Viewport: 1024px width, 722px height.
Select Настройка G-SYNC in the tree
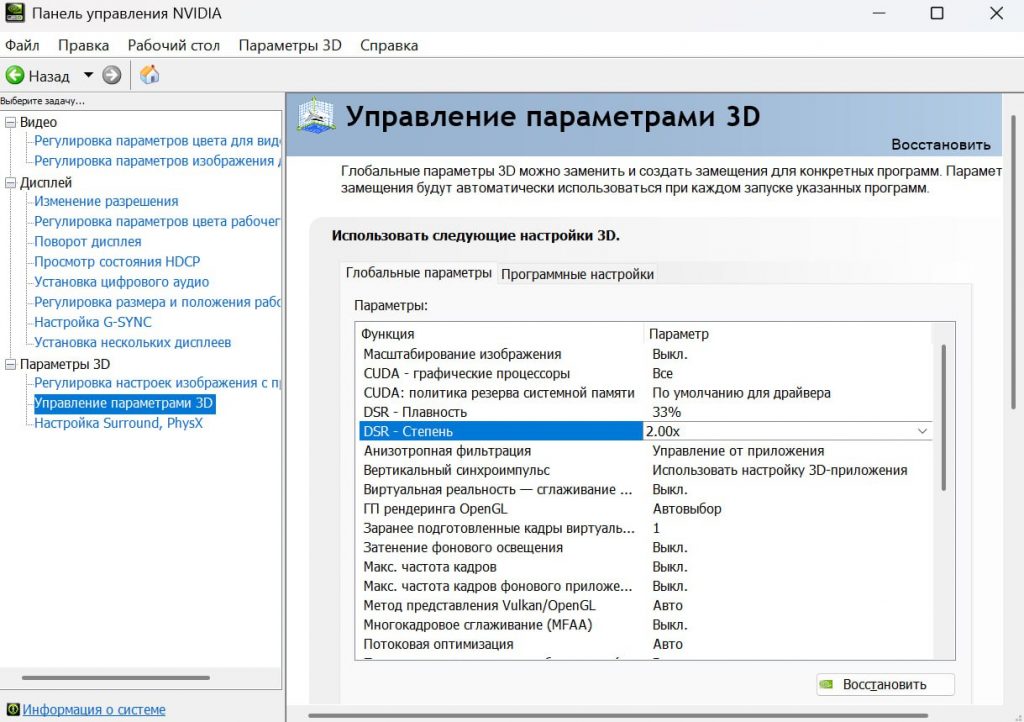coord(91,322)
